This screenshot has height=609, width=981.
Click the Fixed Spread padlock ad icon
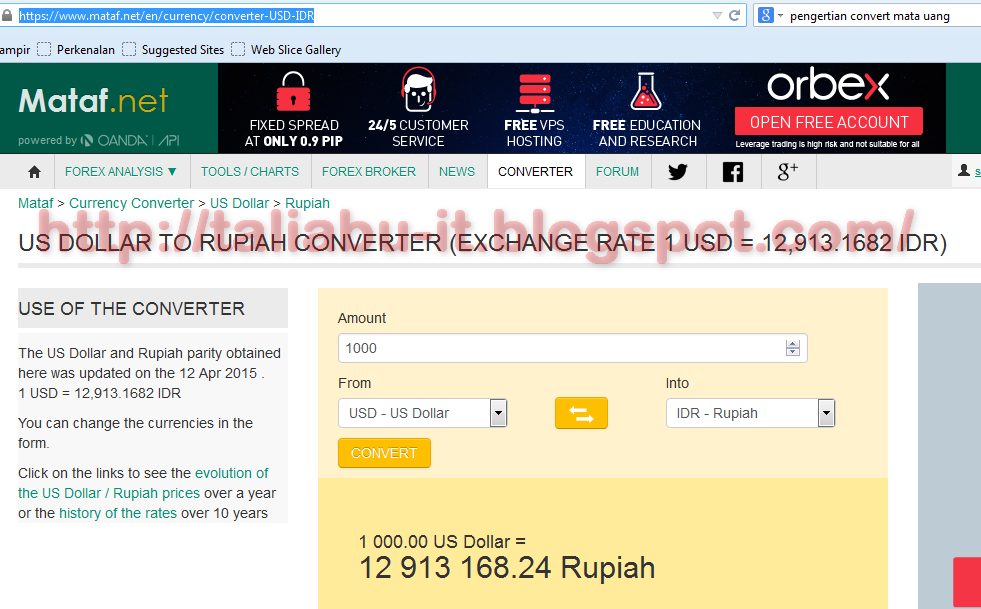(x=293, y=91)
